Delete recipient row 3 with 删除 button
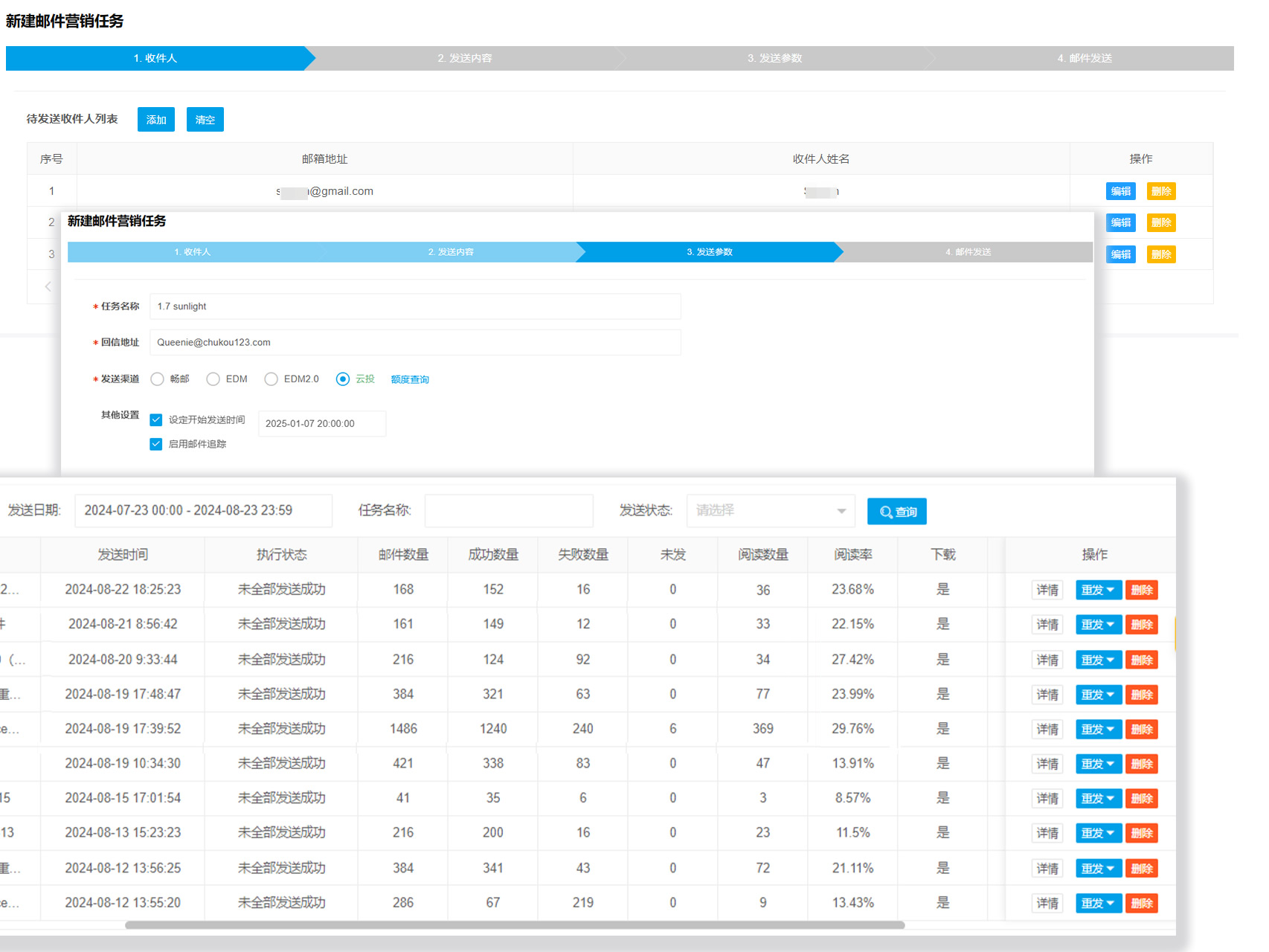This screenshot has height=952, width=1269. (1161, 254)
